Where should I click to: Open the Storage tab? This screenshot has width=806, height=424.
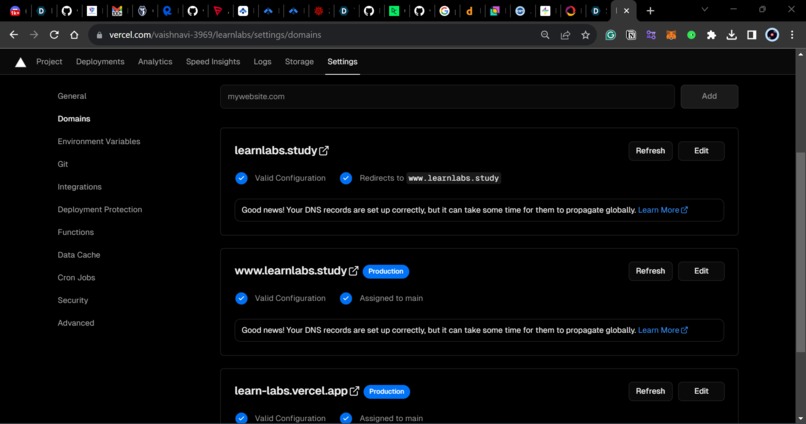click(299, 62)
